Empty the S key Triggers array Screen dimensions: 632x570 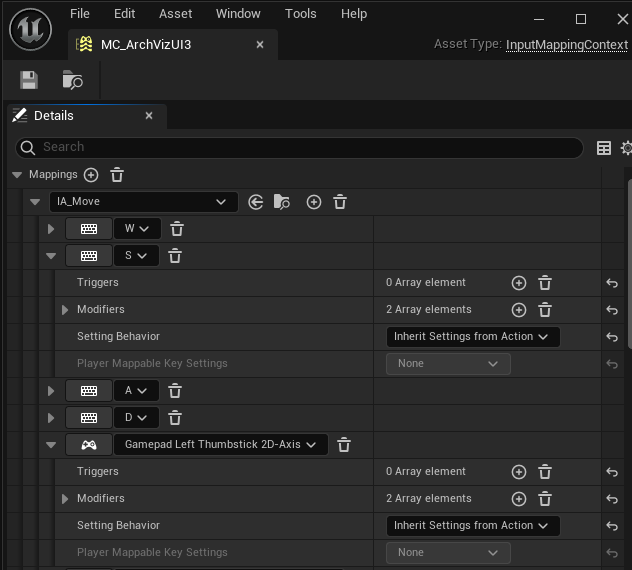pyautogui.click(x=545, y=283)
